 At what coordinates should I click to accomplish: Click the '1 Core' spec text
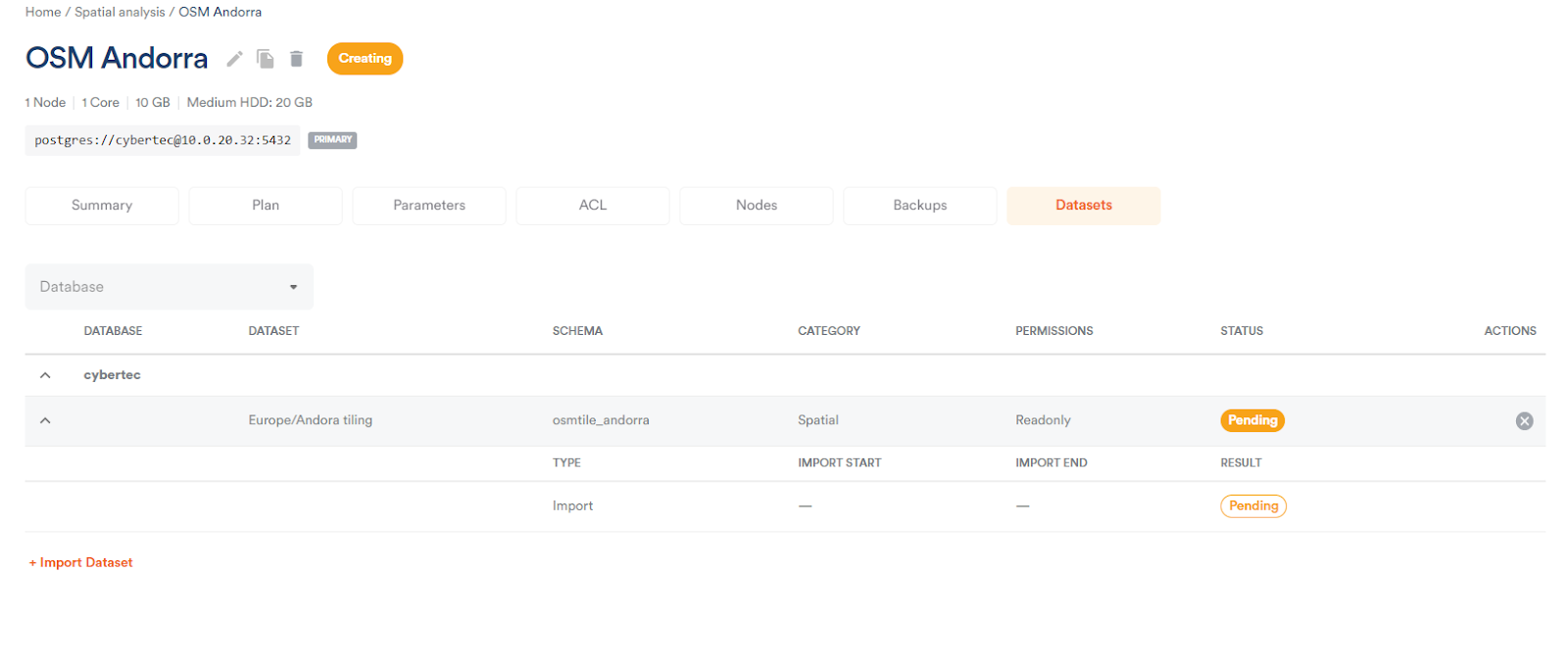coord(101,102)
